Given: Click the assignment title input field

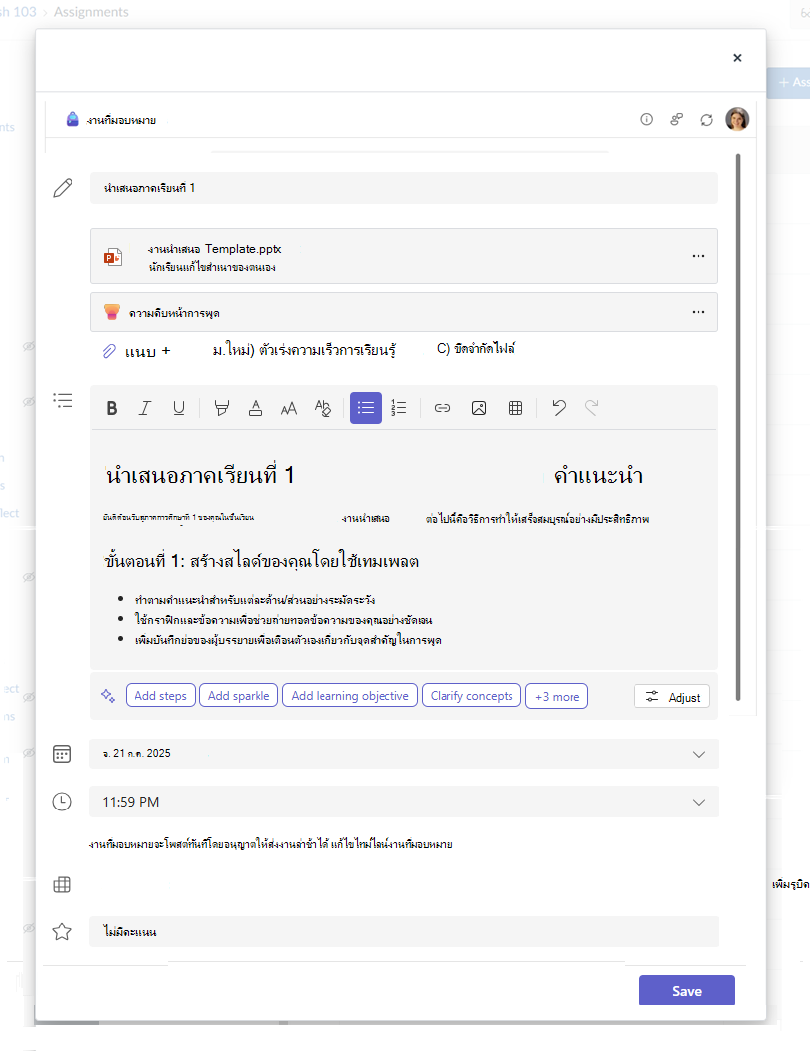Looking at the screenshot, I should pos(404,188).
